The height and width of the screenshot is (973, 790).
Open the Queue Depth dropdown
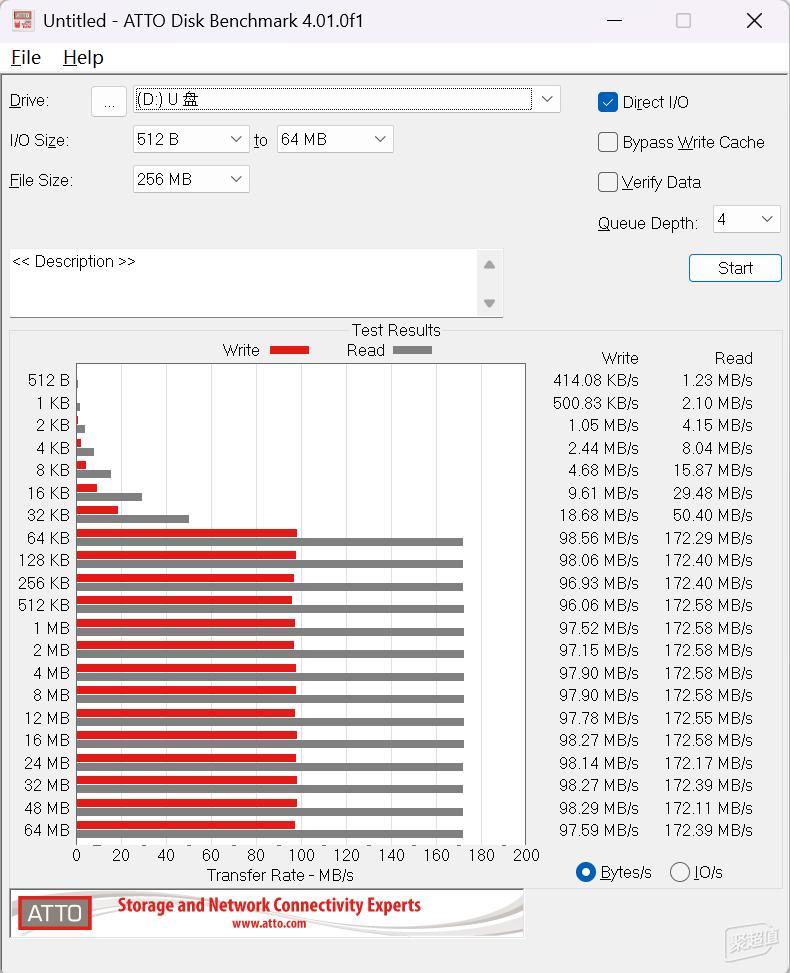tap(747, 219)
